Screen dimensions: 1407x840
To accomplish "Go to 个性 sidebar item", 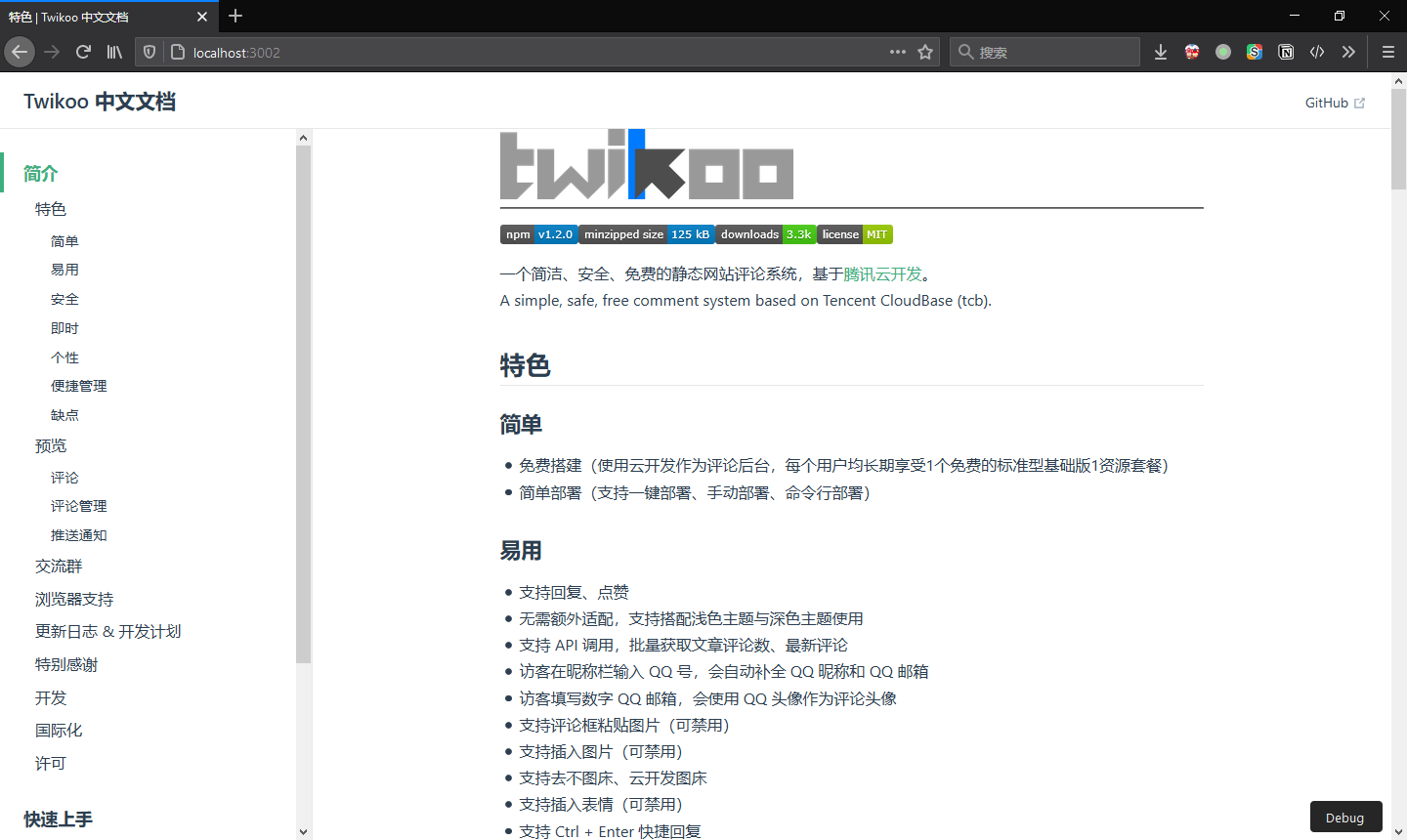I will click(64, 357).
